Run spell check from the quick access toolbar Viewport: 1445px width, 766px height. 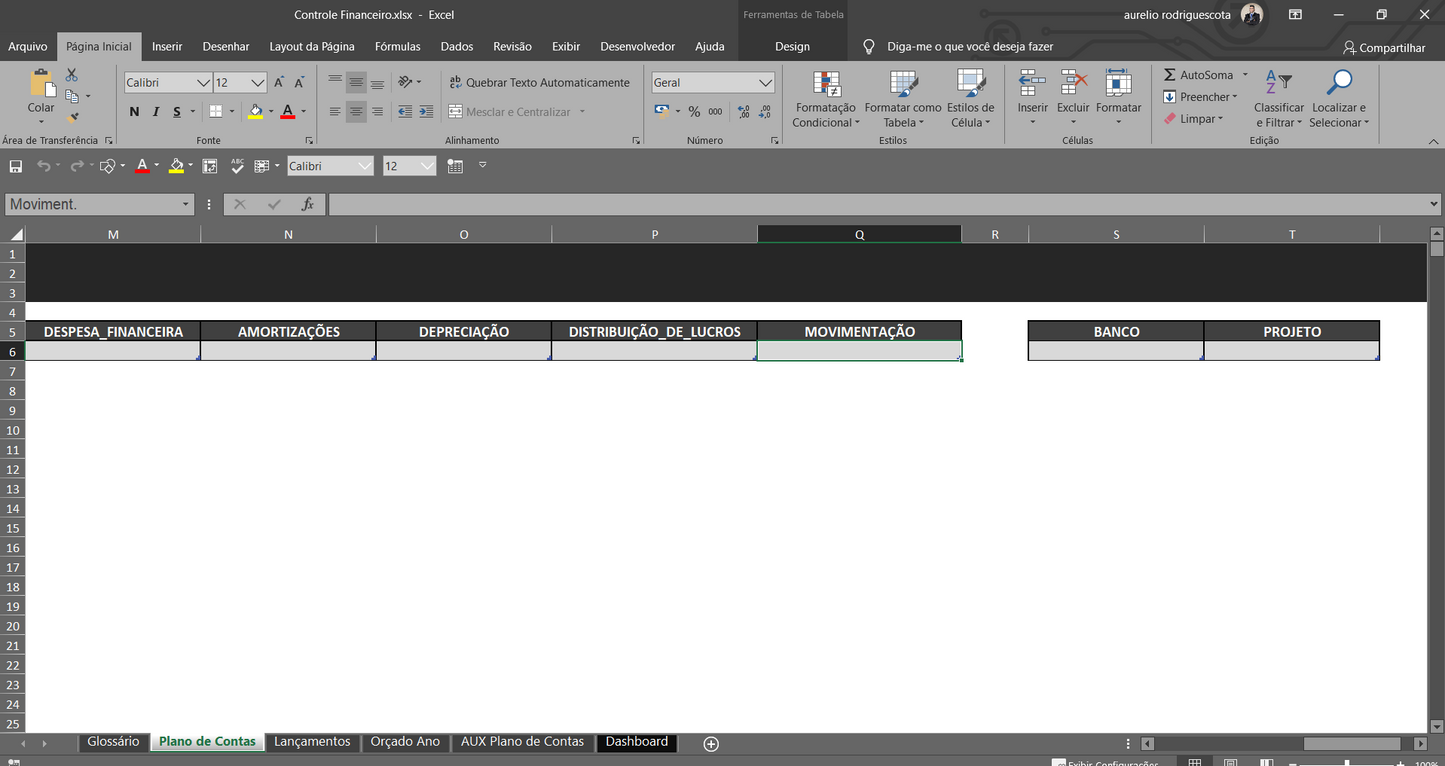(237, 165)
